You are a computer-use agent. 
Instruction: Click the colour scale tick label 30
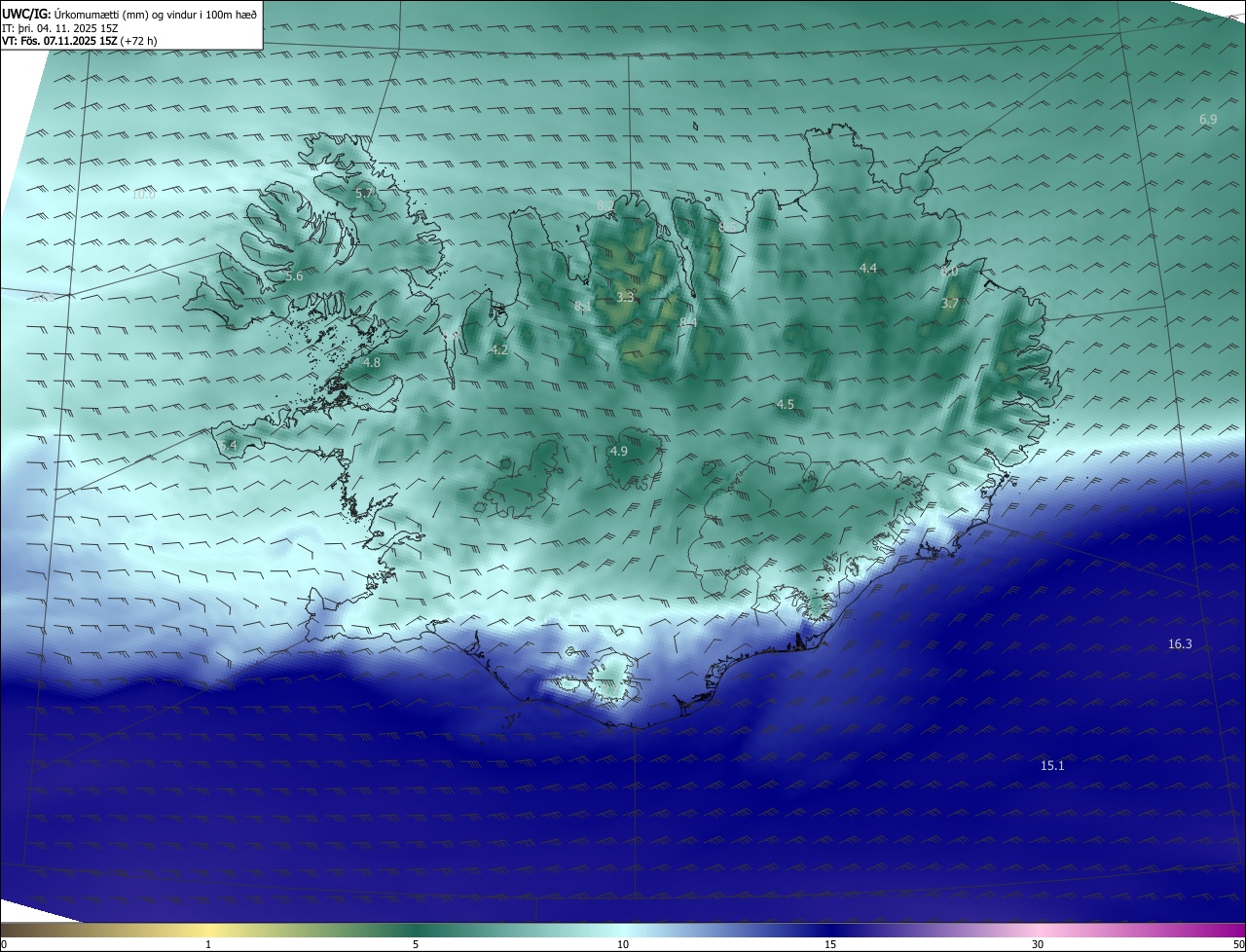coord(1038,944)
